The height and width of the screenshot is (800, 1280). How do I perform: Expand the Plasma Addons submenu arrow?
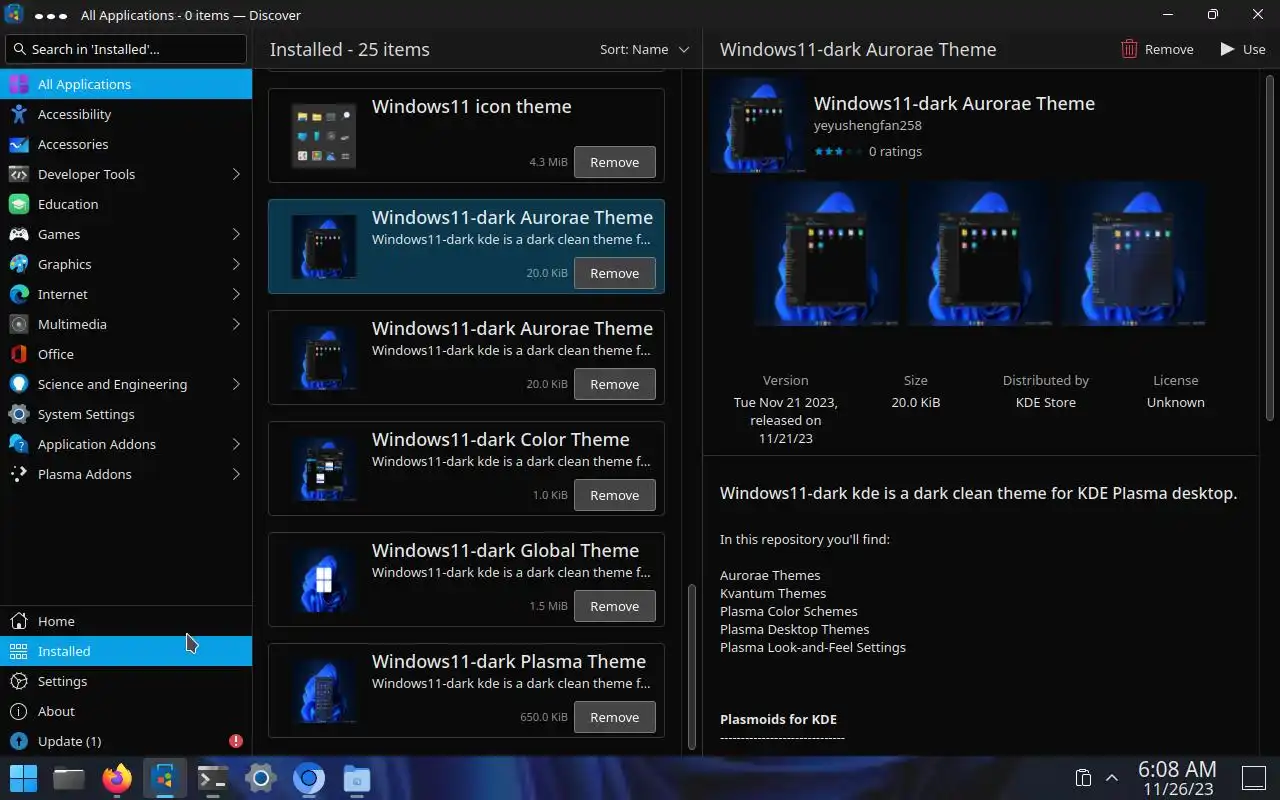pos(236,474)
